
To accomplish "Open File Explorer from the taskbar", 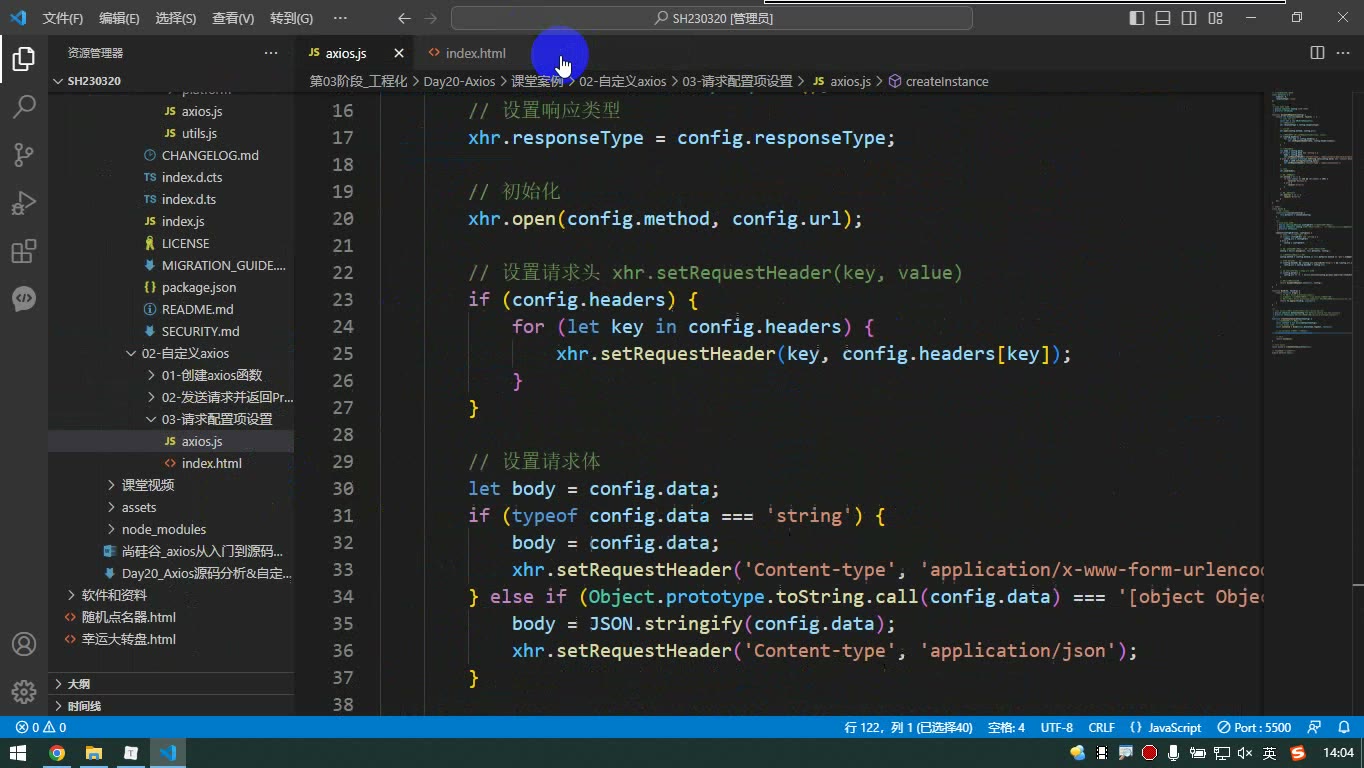I will [x=94, y=753].
